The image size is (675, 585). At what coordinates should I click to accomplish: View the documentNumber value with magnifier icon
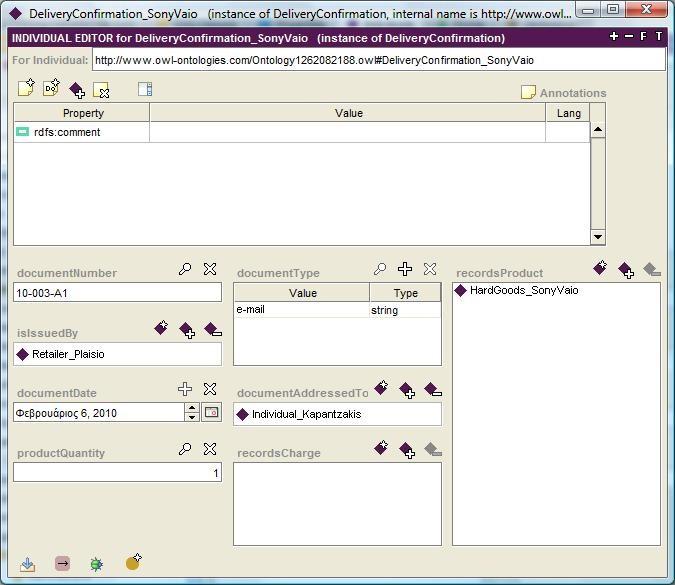185,269
